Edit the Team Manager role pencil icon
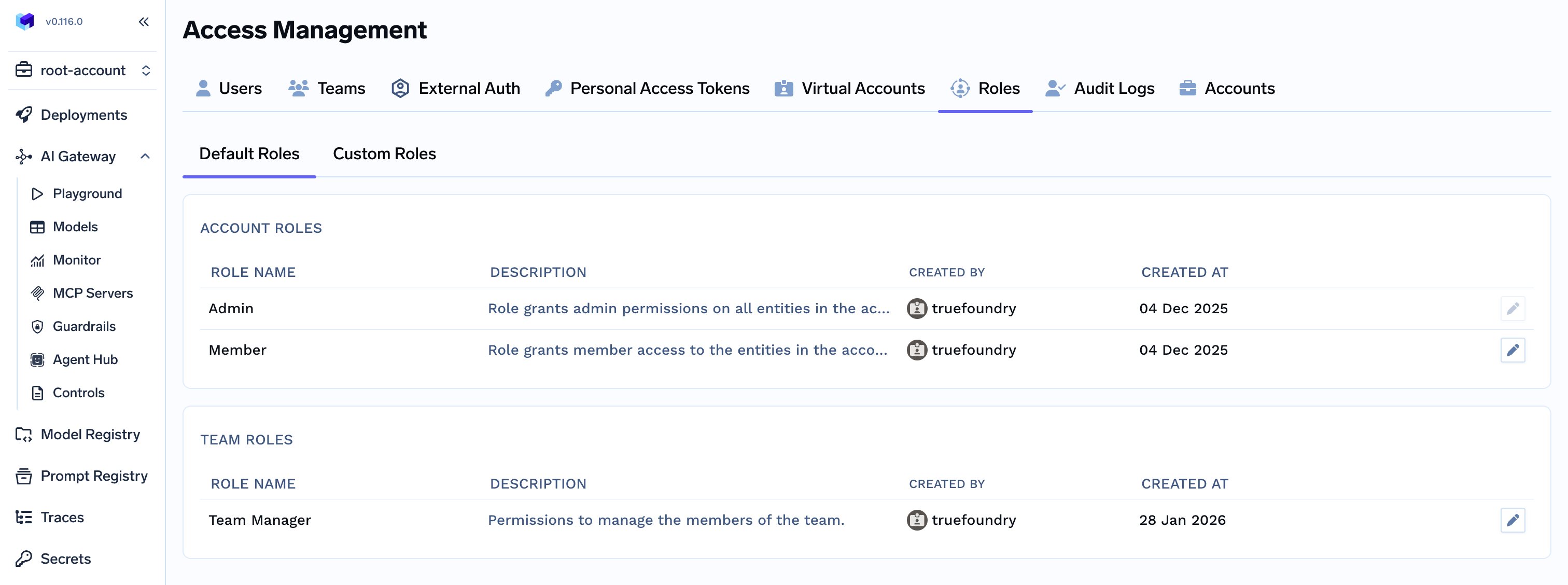 (x=1512, y=520)
